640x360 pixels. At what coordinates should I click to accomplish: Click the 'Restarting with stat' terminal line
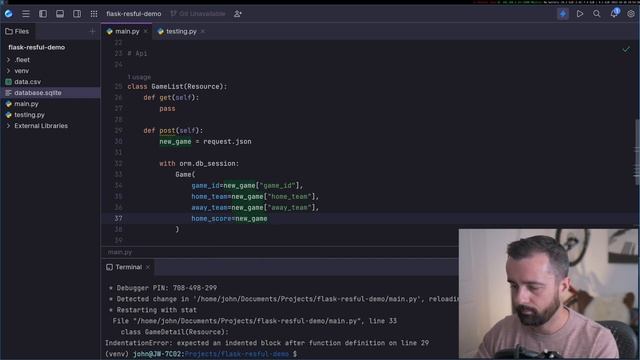click(x=153, y=310)
